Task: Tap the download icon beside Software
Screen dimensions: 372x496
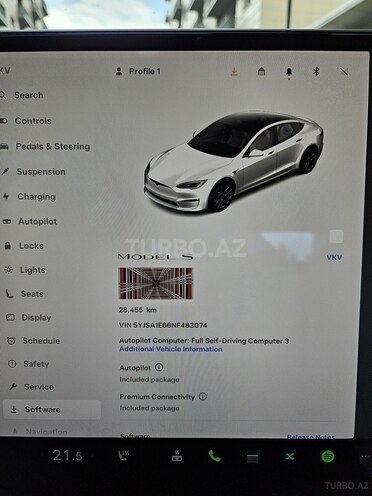Action: (x=14, y=409)
